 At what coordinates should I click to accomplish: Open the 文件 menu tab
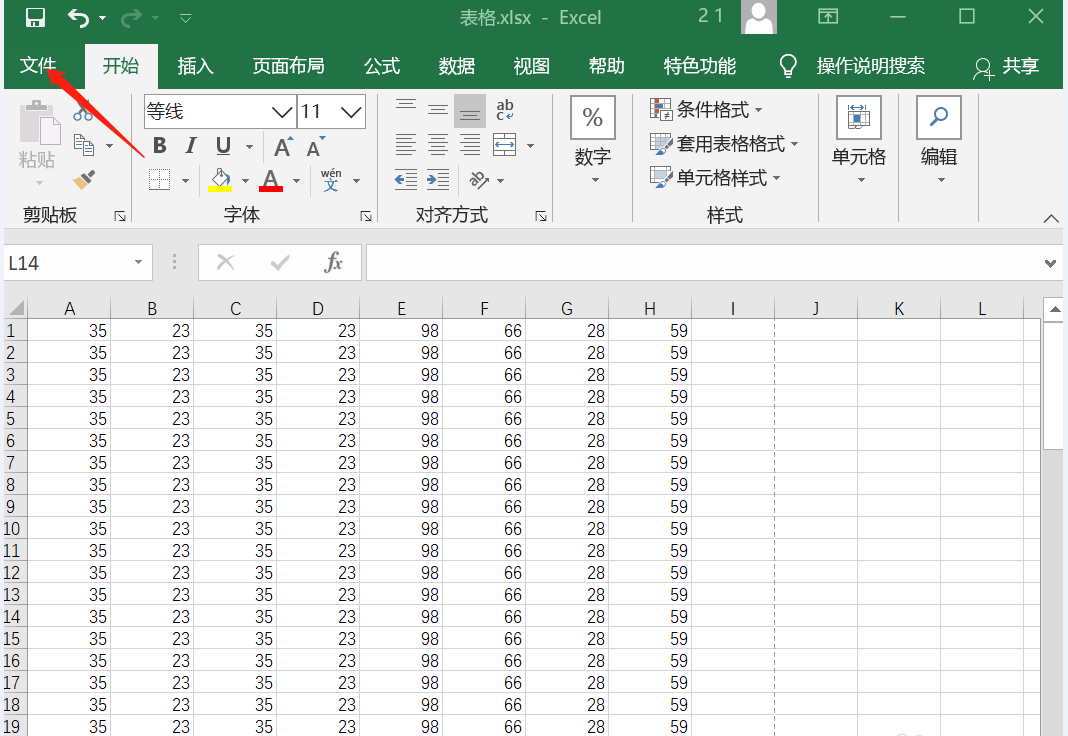coord(38,66)
